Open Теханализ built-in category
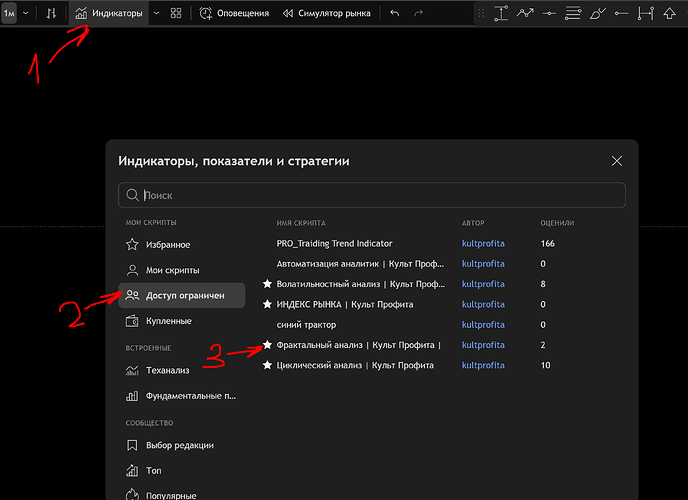Image resolution: width=688 pixels, height=500 pixels. (168, 370)
